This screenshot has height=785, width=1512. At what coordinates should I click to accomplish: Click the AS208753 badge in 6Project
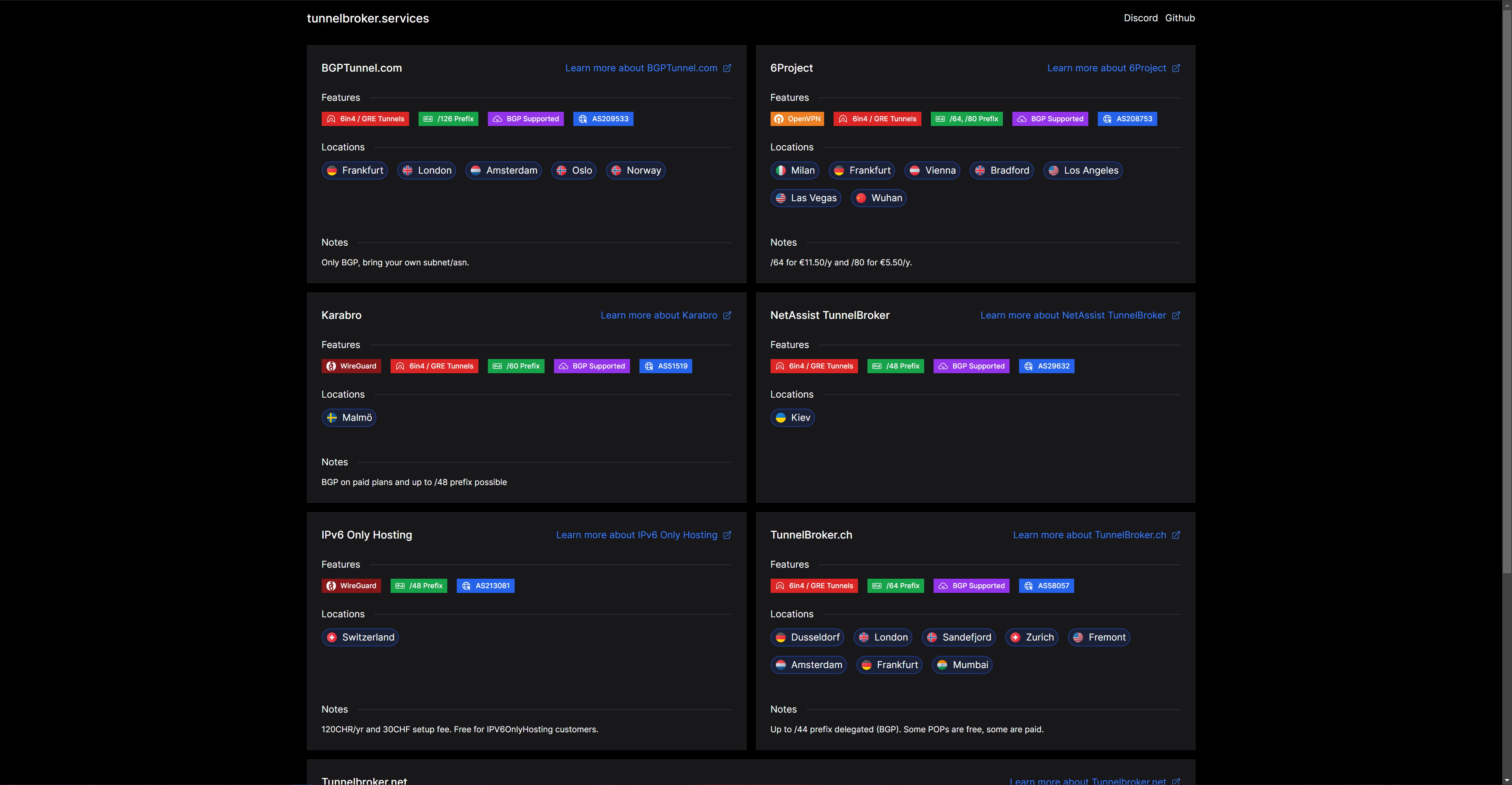tap(1127, 119)
